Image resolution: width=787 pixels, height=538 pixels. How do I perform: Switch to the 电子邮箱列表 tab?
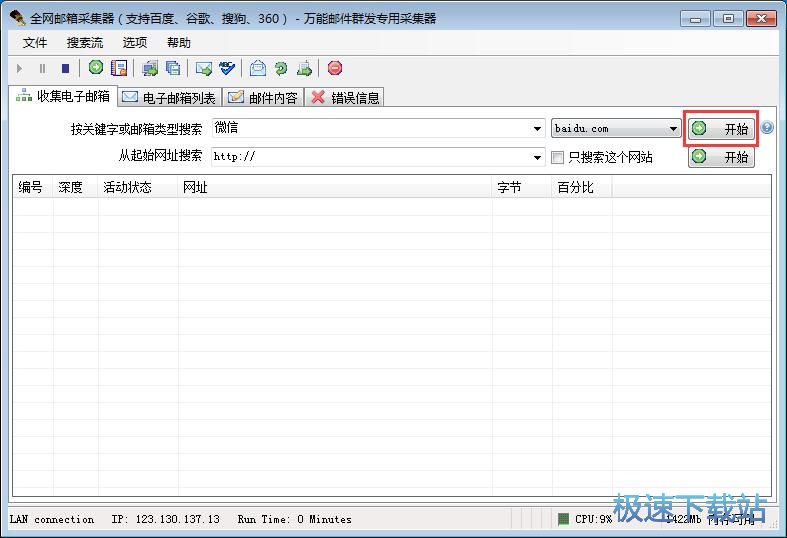[170, 97]
